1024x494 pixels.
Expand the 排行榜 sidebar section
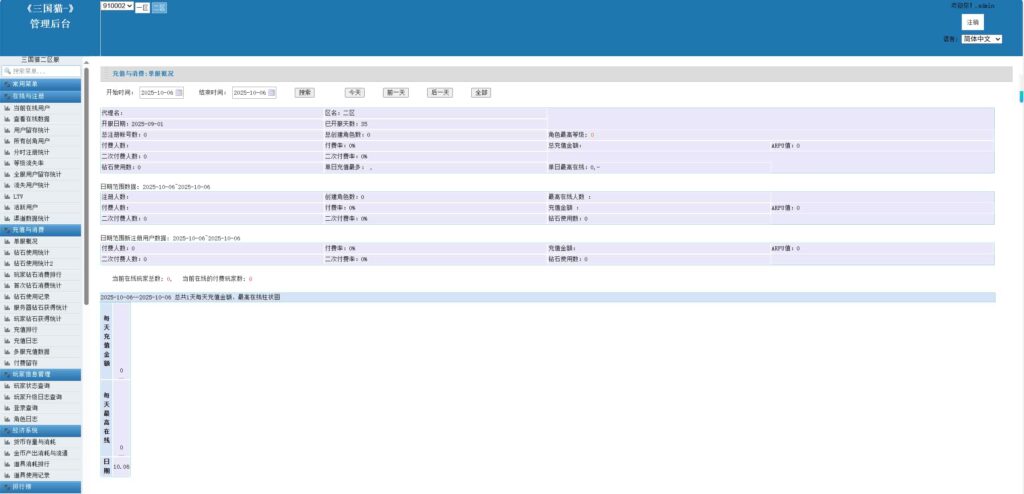[42, 486]
